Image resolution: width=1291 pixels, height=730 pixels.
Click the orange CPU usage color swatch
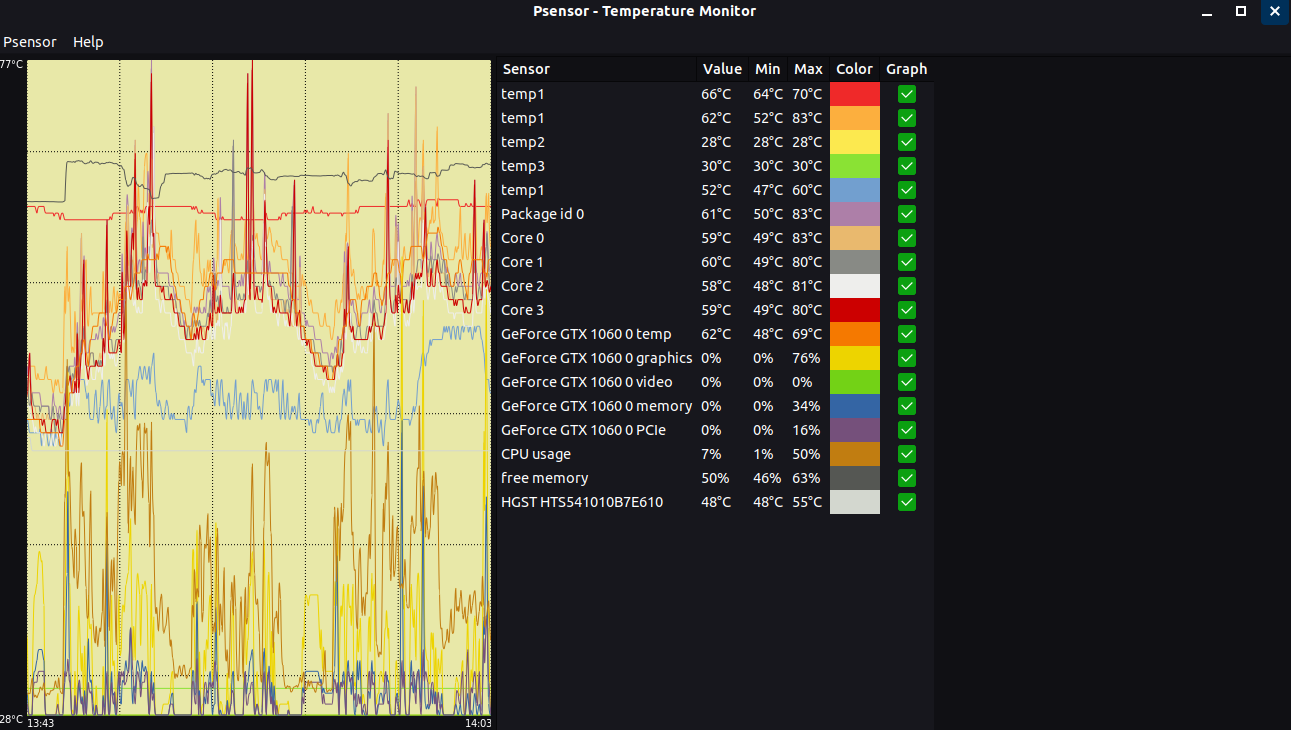click(855, 454)
